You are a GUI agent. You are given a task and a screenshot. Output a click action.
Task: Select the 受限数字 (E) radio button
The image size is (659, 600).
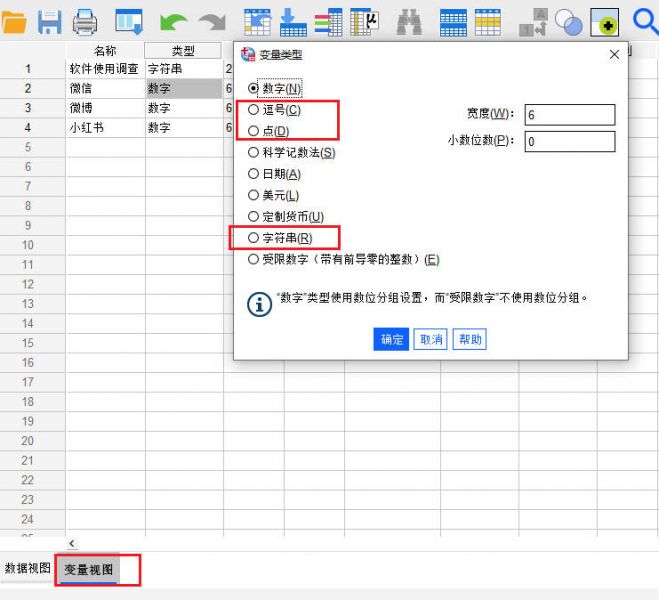253,259
